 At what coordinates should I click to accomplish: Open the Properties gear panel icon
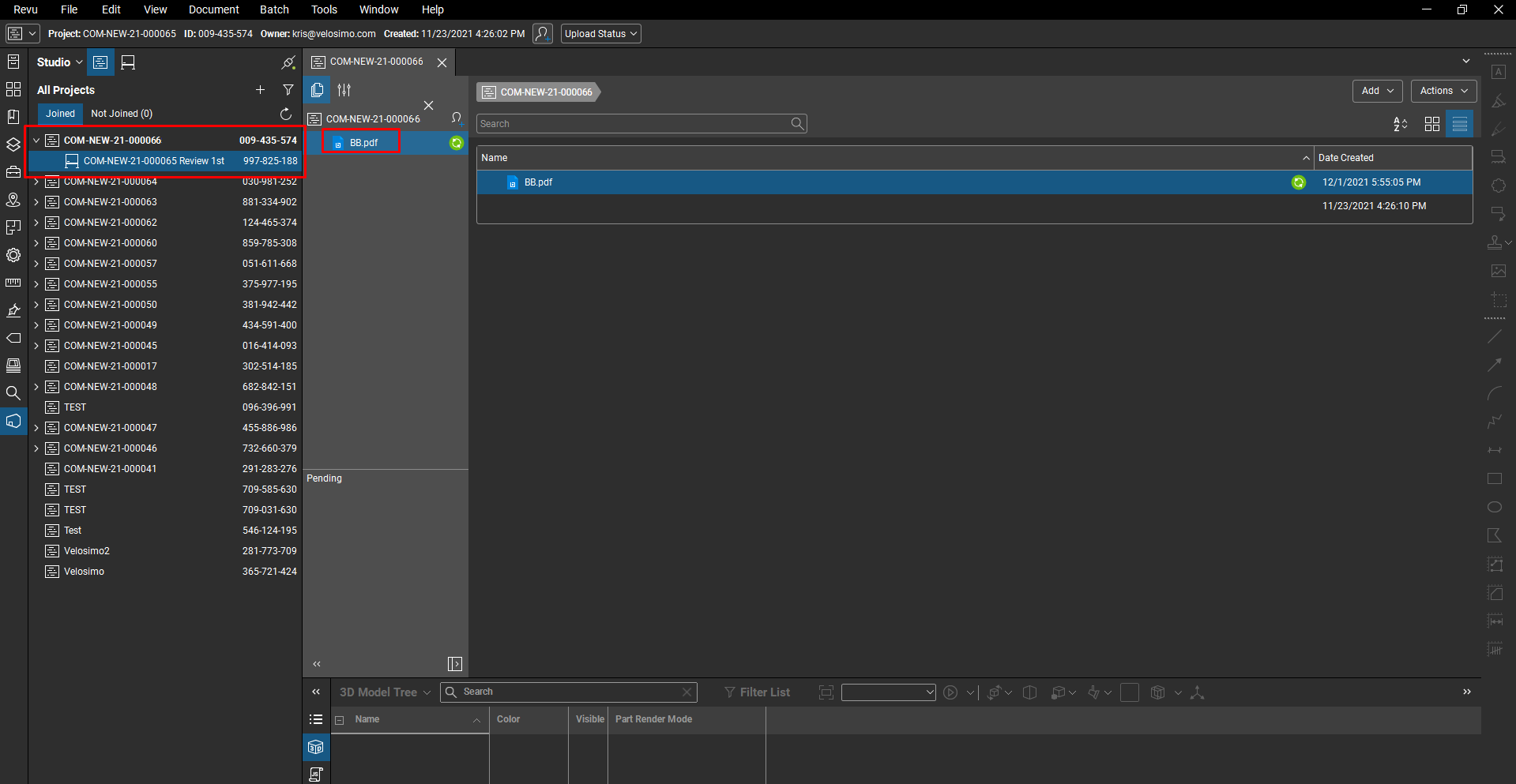pos(13,255)
